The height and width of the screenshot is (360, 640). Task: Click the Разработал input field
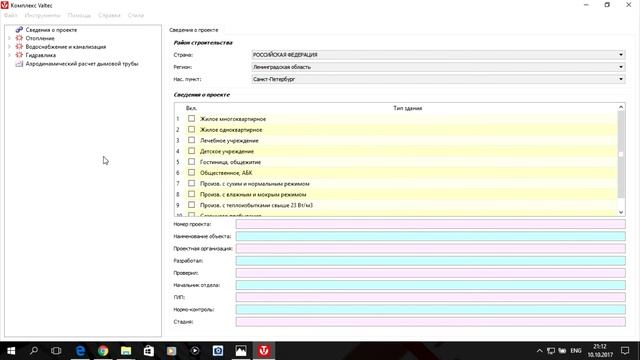(431, 260)
